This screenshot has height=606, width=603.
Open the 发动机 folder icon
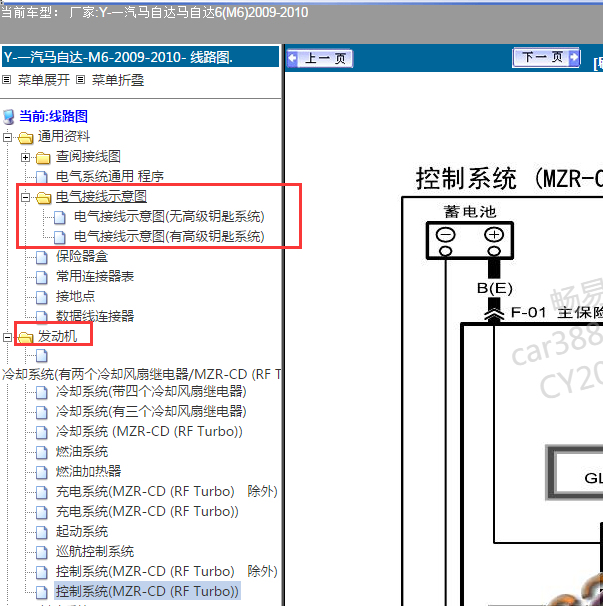(x=26, y=337)
